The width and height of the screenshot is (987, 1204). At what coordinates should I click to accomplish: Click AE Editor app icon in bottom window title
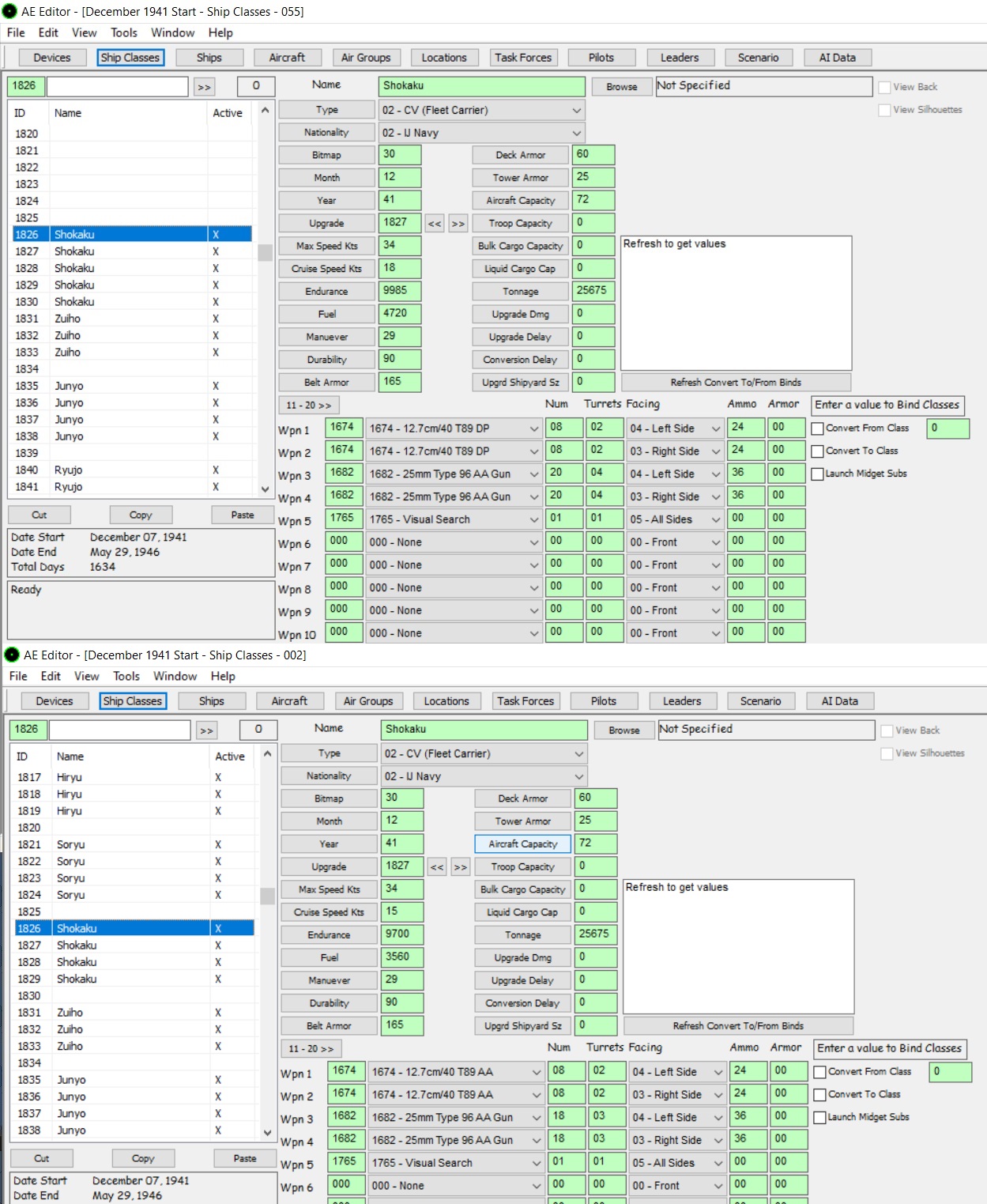click(x=12, y=655)
